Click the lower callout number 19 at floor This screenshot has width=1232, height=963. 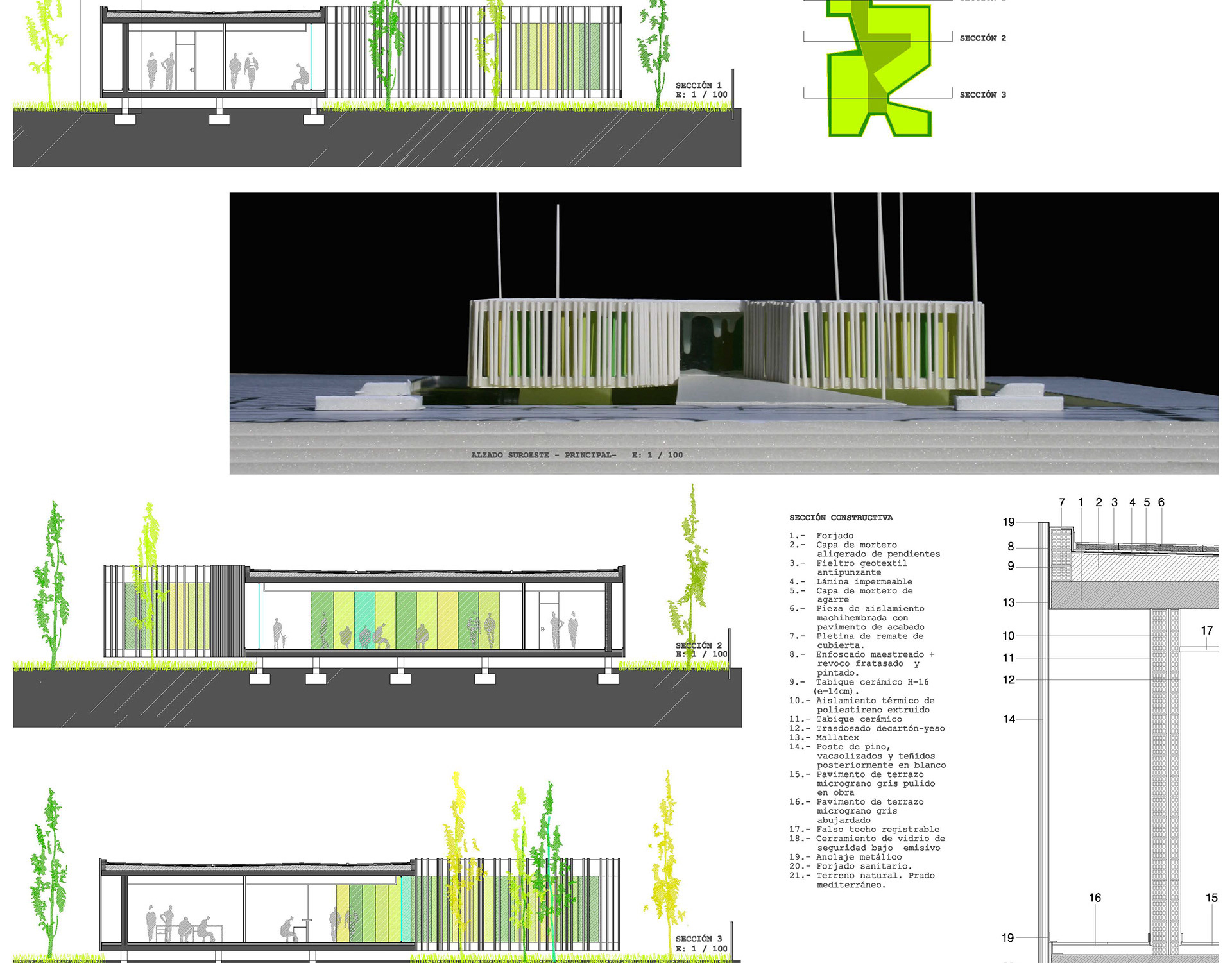tap(1008, 938)
